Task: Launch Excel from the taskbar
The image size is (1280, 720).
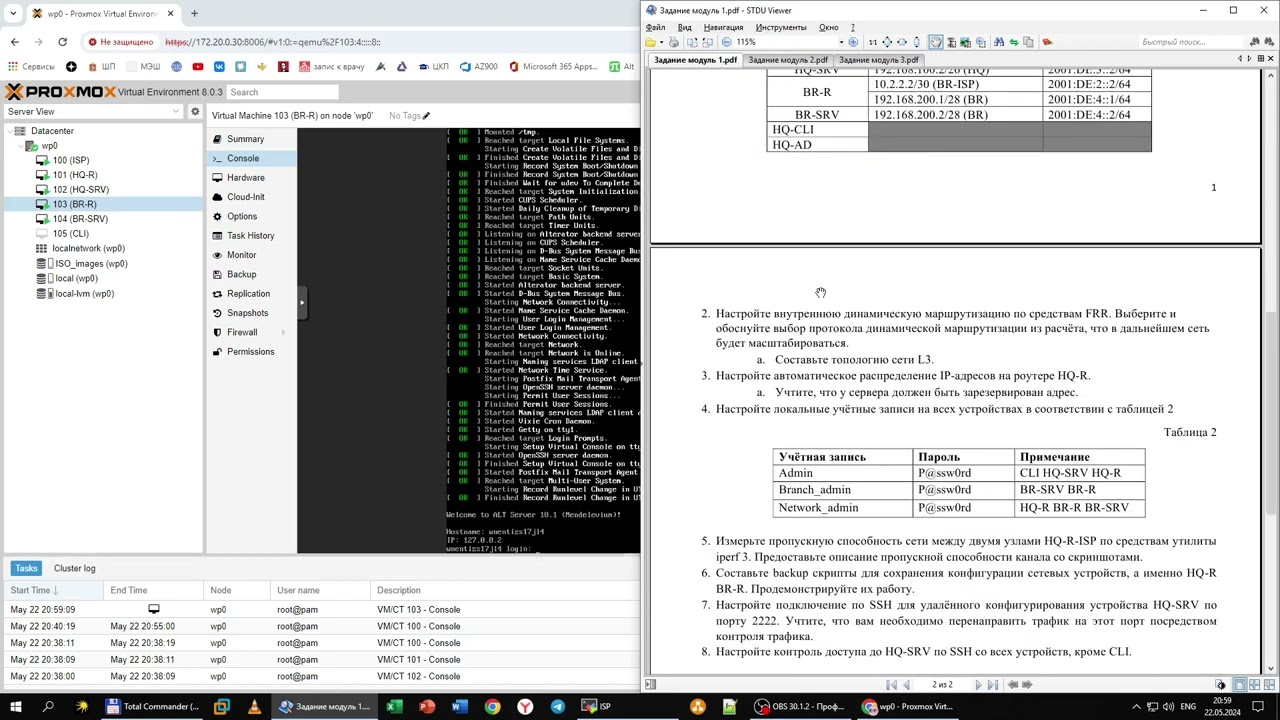Action: [x=394, y=707]
